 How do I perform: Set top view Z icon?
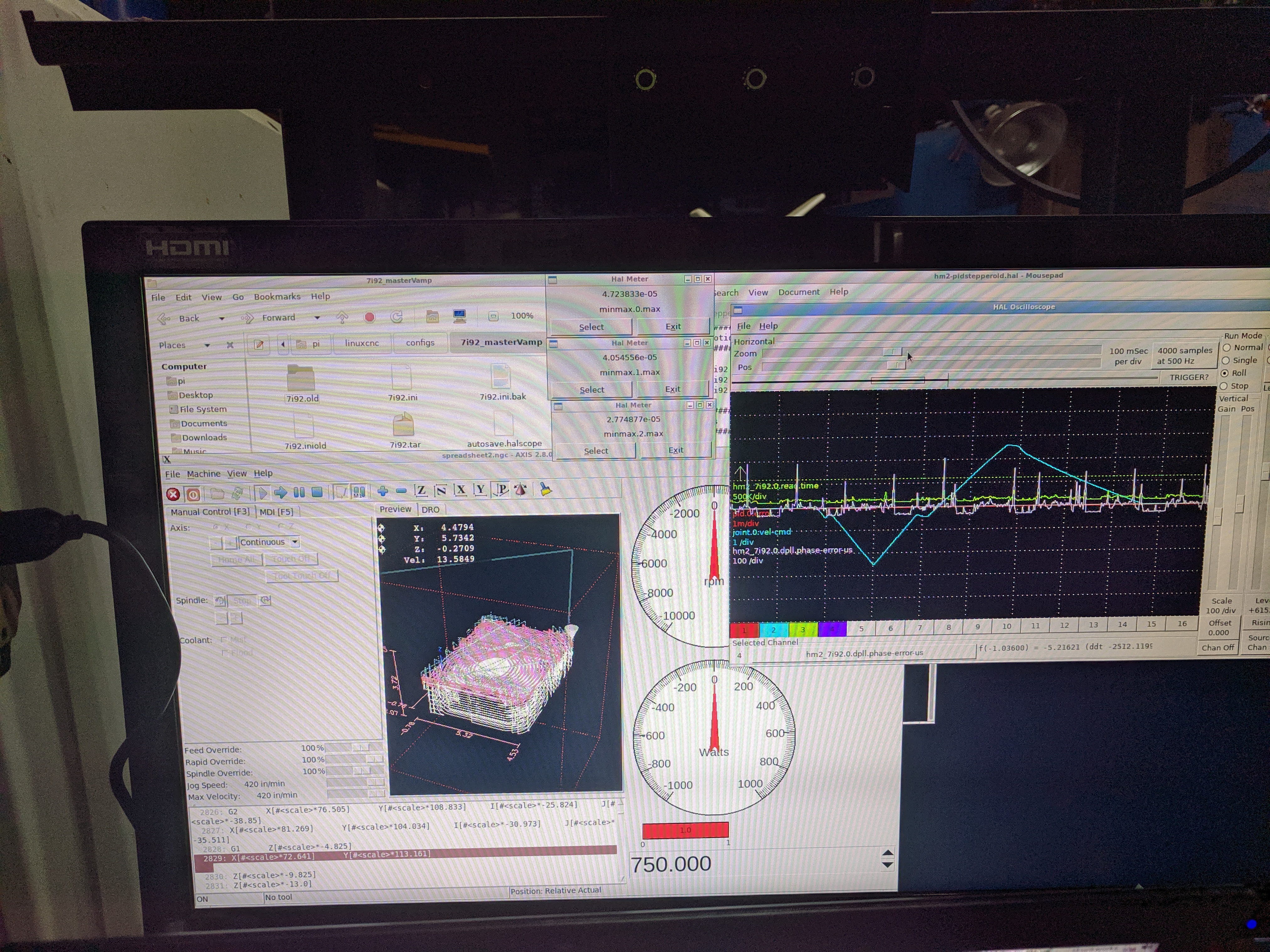421,490
